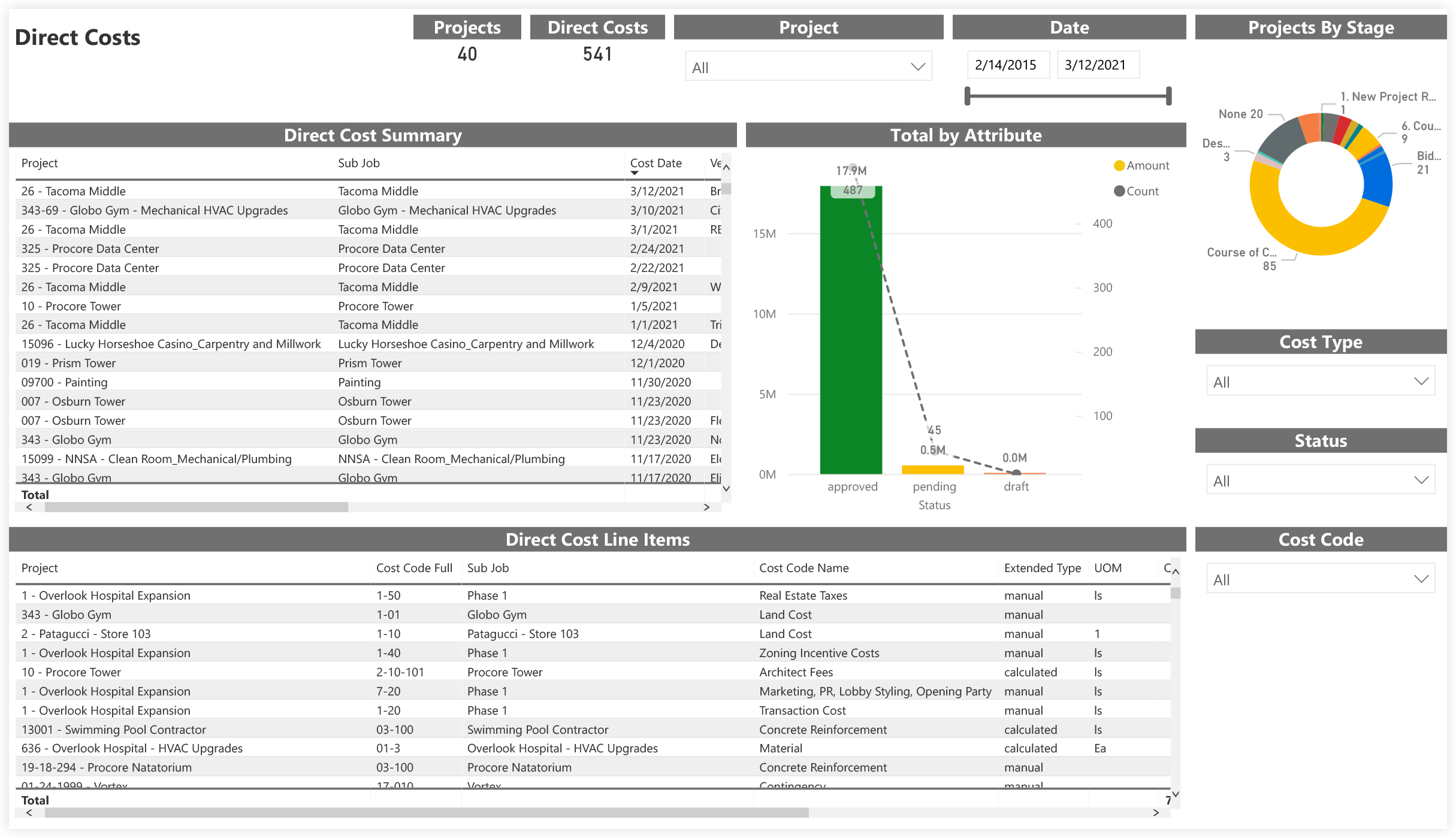Click line items scroll left arrow
The image size is (1456, 838).
pos(29,813)
